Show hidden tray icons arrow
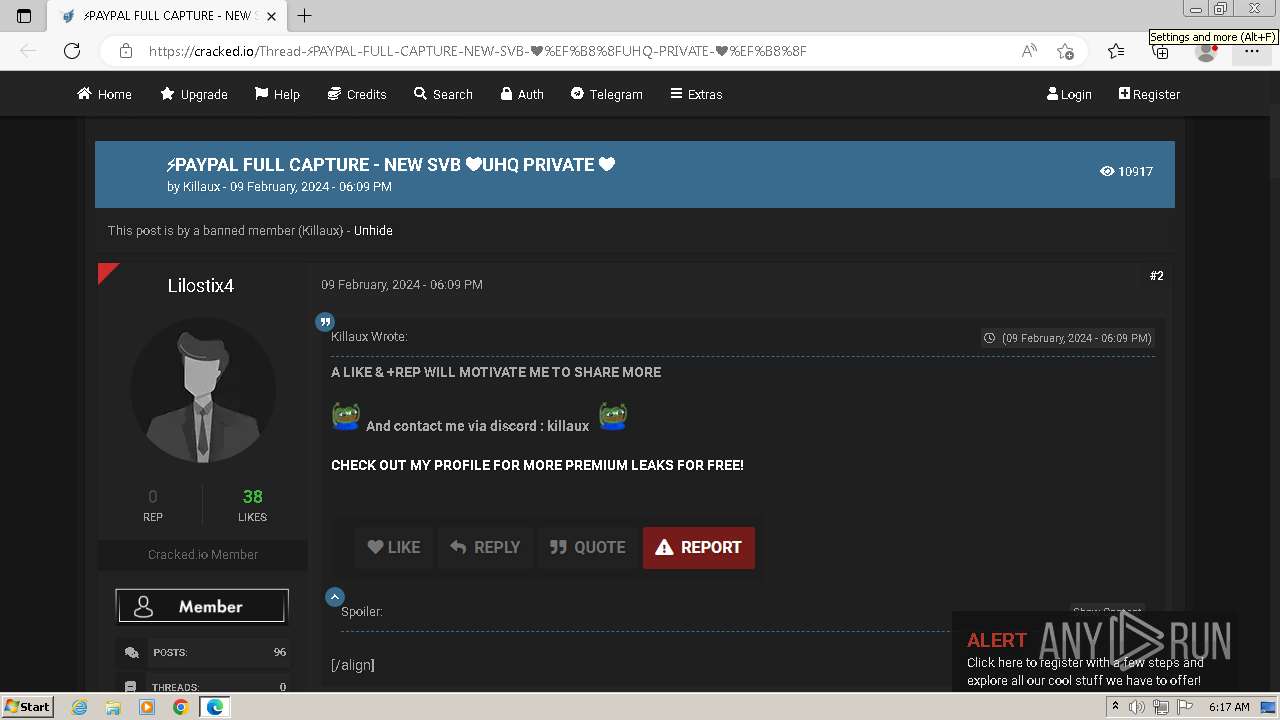This screenshot has width=1280, height=720. pyautogui.click(x=1116, y=706)
